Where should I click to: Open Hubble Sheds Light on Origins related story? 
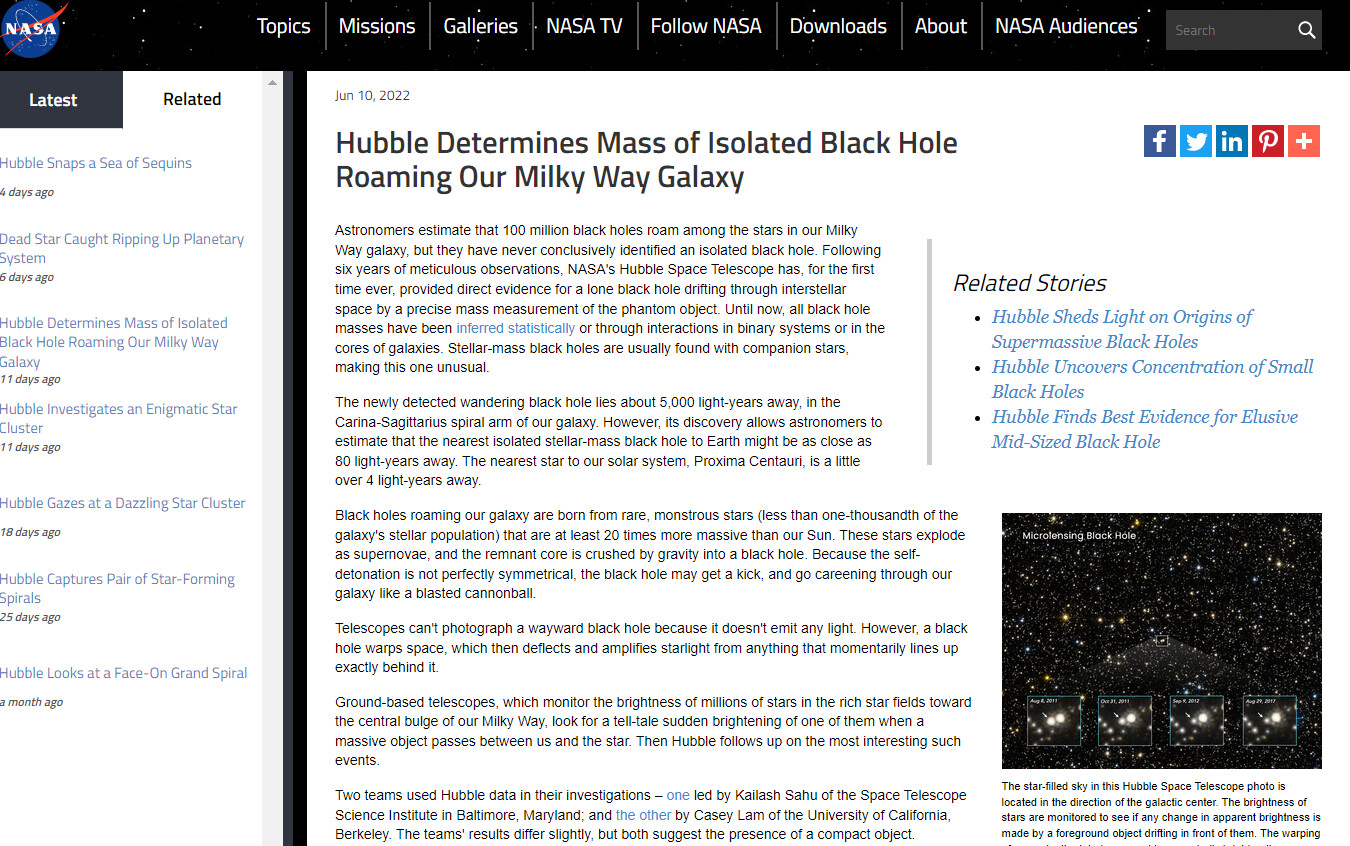click(x=1121, y=329)
